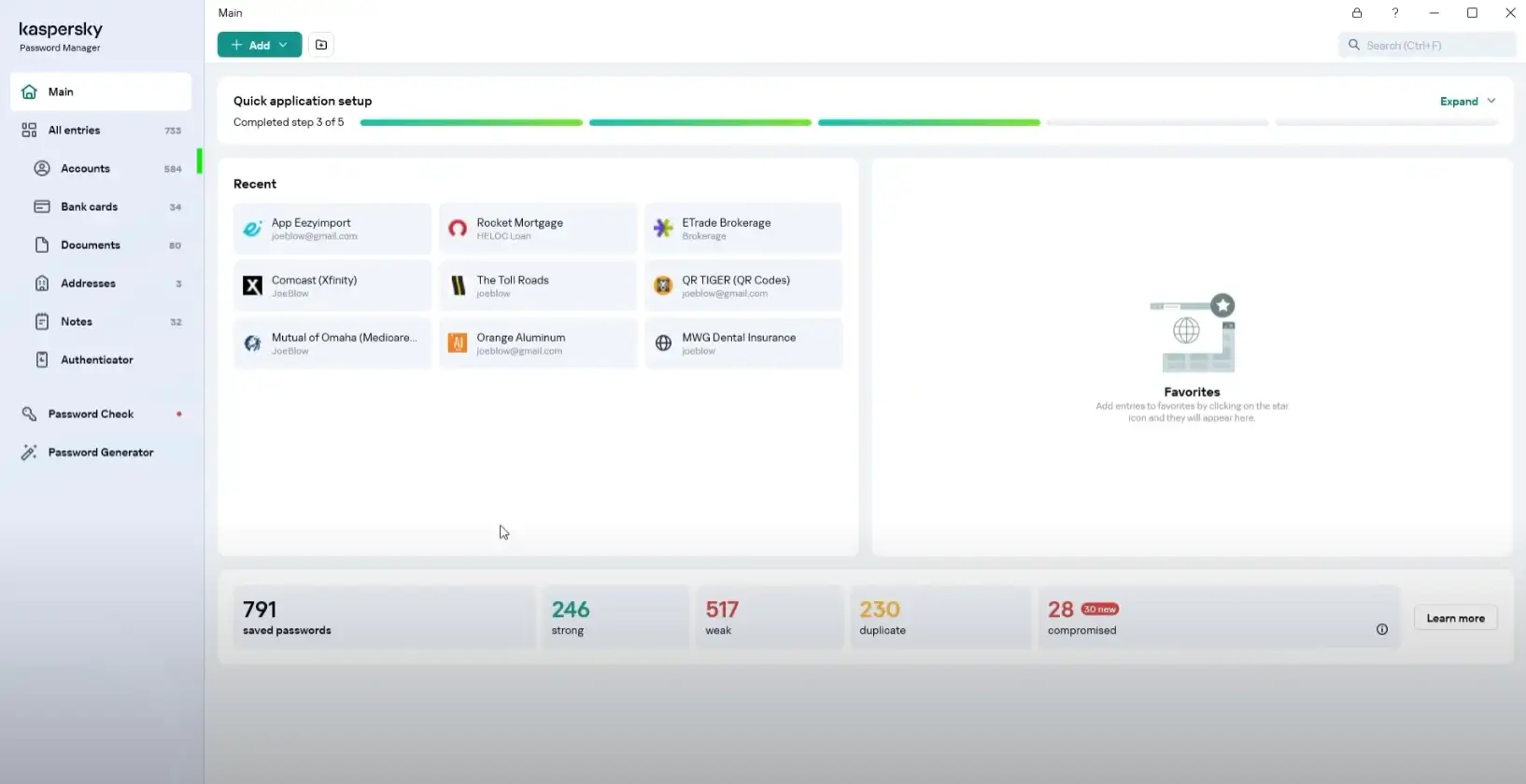The image size is (1526, 784).
Task: Select the Accounts category
Action: click(x=85, y=169)
